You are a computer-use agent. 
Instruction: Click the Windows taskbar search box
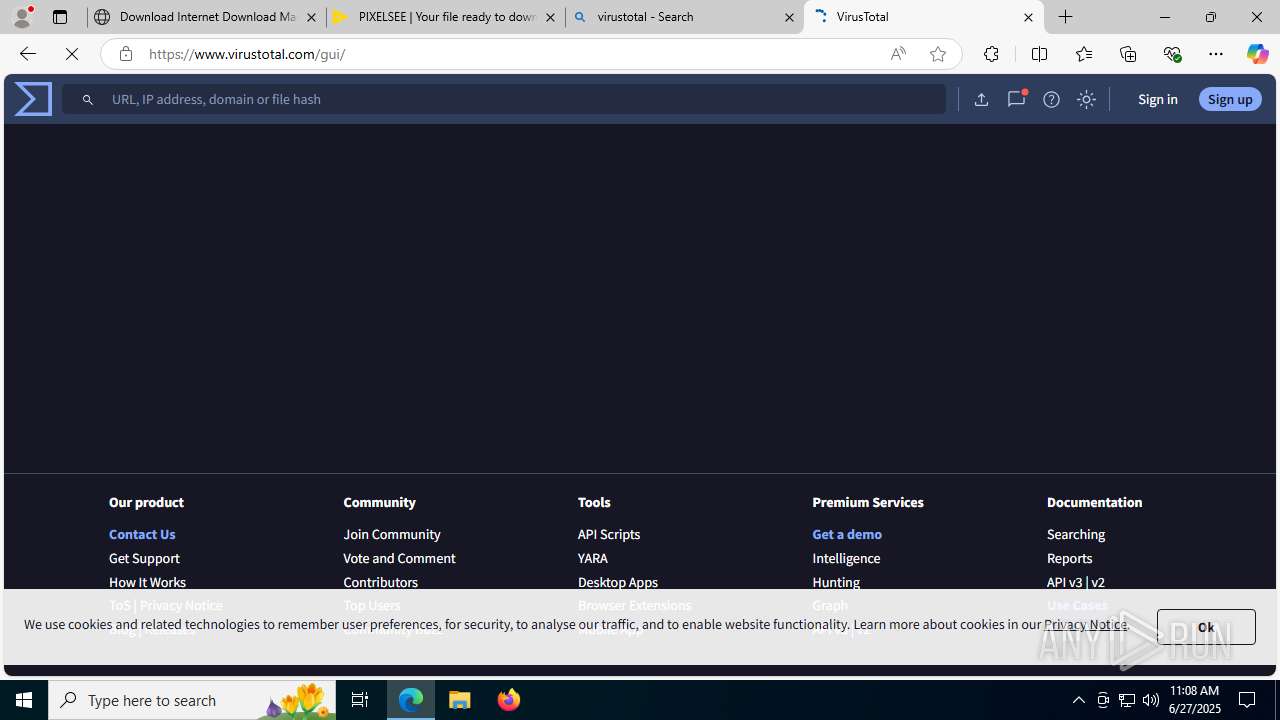(x=192, y=700)
